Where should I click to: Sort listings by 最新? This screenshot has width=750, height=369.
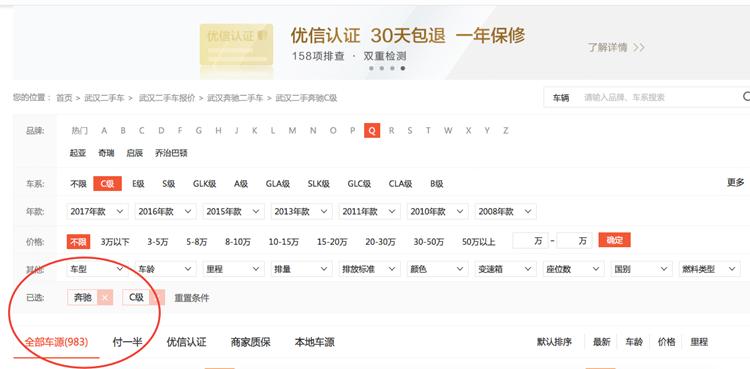[x=602, y=342]
